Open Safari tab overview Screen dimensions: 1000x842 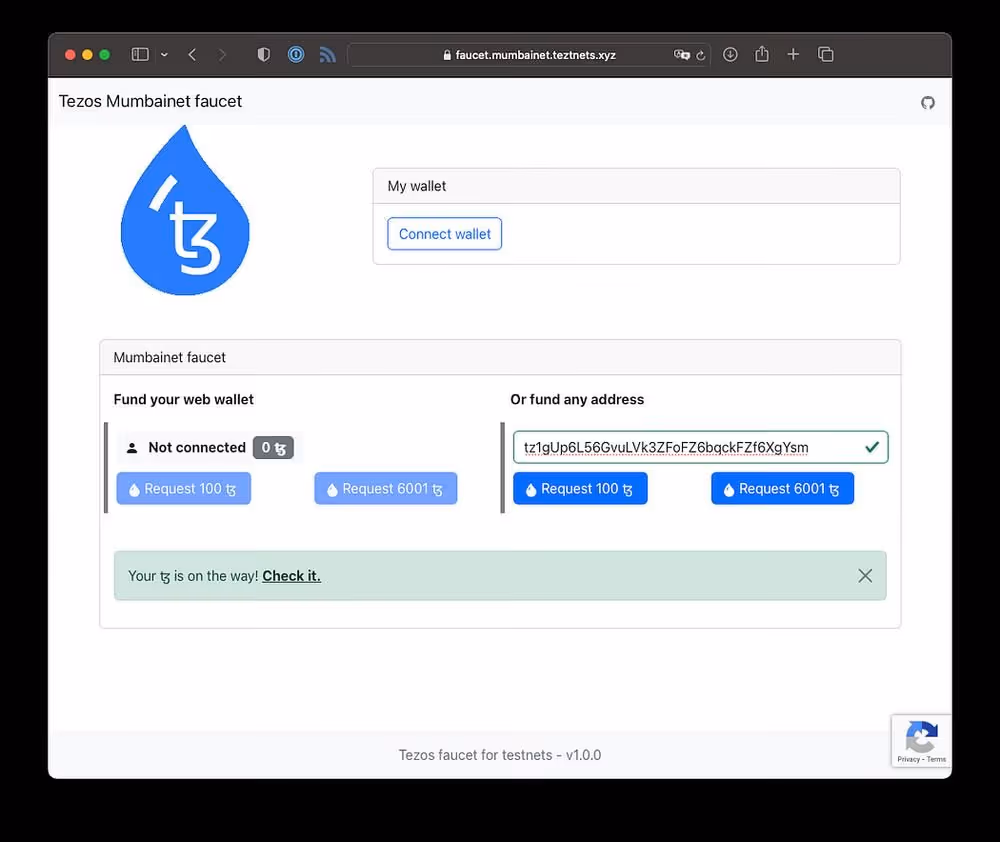(826, 54)
